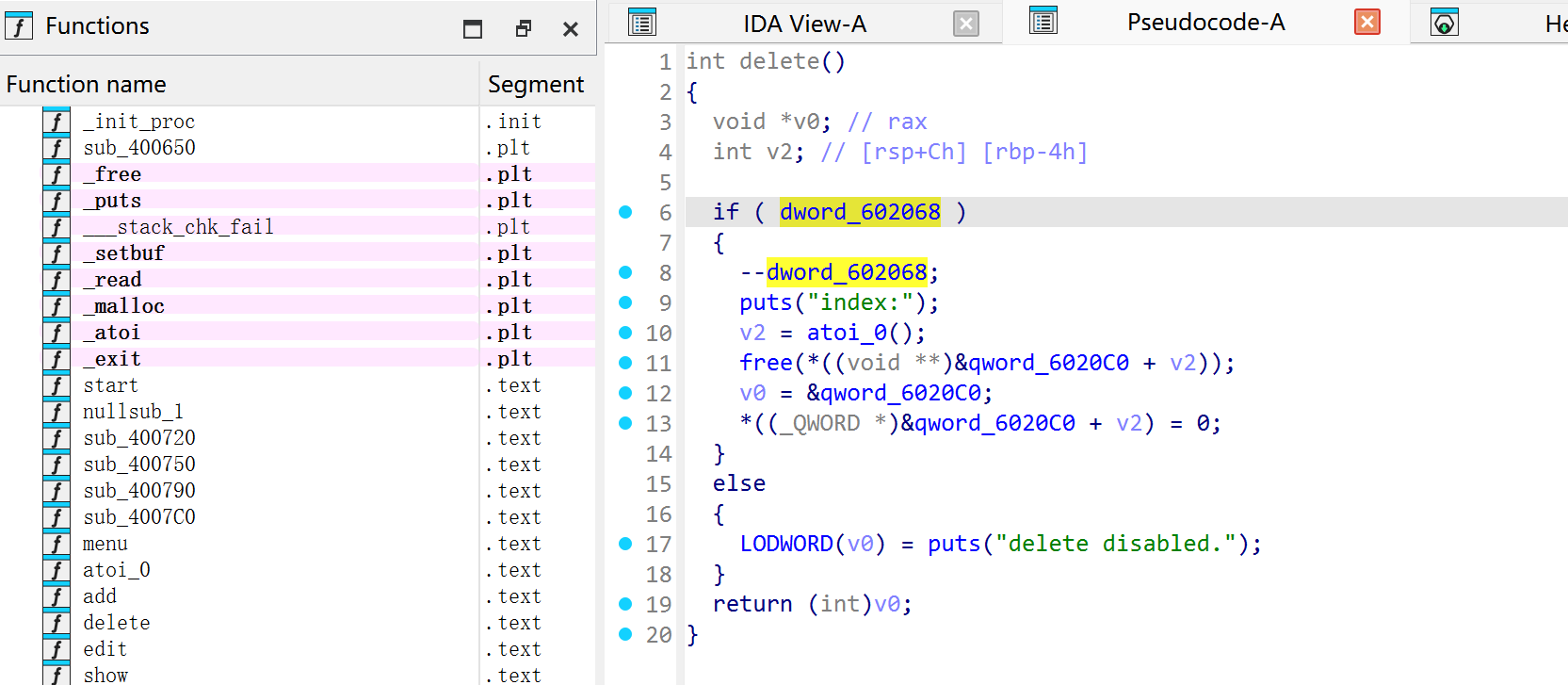Click the Functions panel title icon
This screenshot has width=1568, height=685.
(19, 25)
